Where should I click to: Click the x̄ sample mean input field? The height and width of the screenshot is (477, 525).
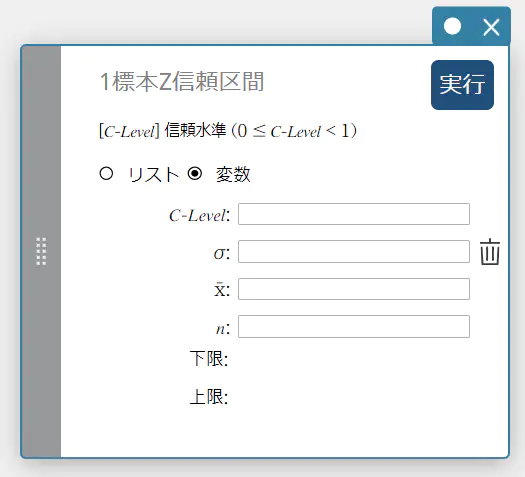point(354,289)
